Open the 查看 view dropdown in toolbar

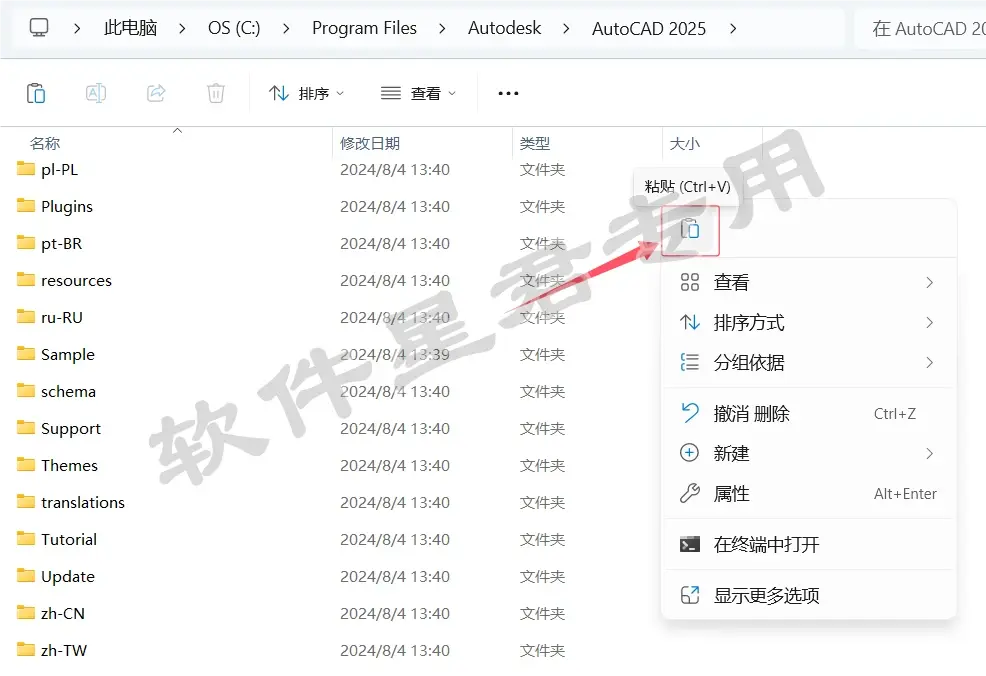[x=418, y=93]
